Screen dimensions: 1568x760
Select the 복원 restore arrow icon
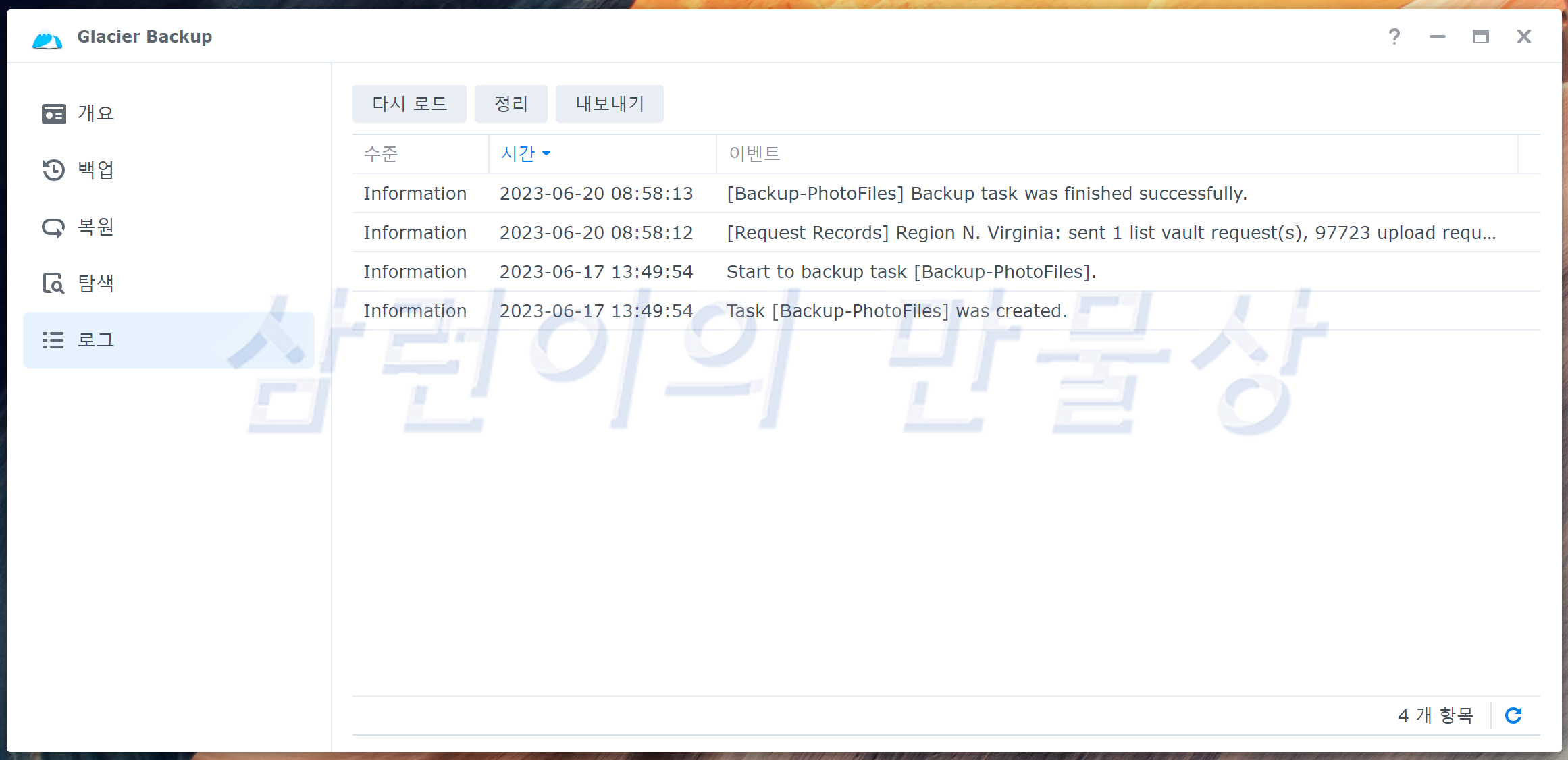tap(53, 227)
